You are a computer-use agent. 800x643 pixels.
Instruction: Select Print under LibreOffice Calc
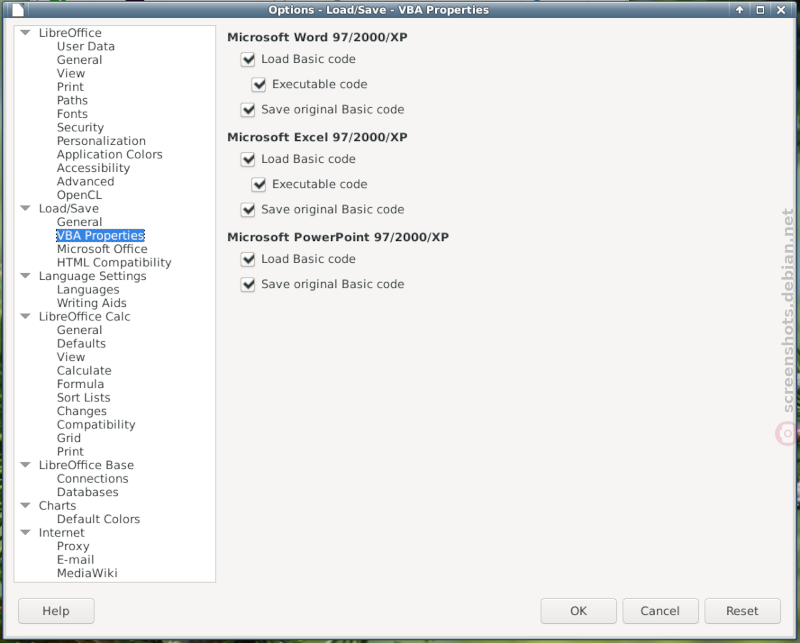[x=70, y=452]
